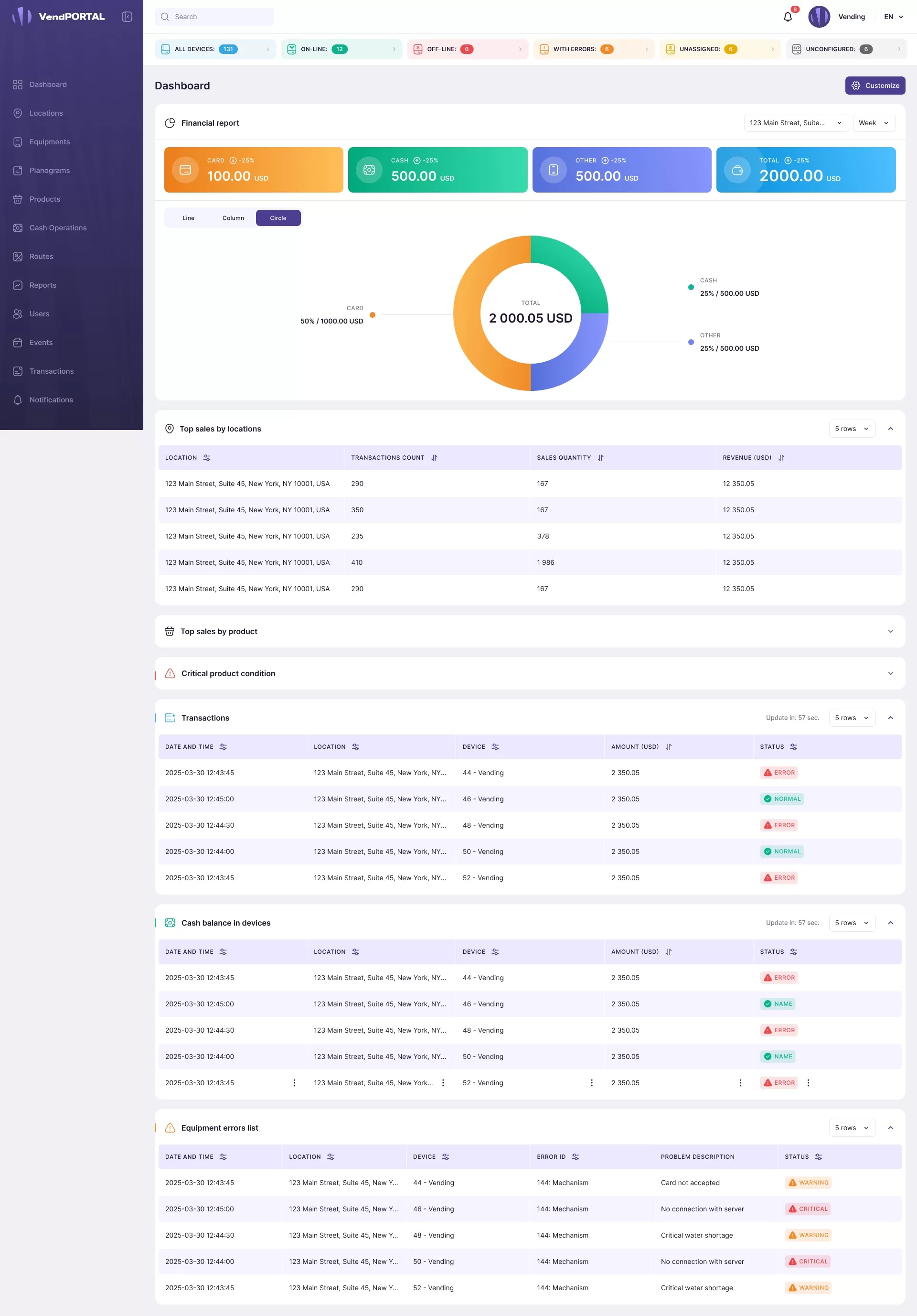The height and width of the screenshot is (1316, 917).
Task: Collapse the sidebar with the toggle icon
Action: [127, 17]
